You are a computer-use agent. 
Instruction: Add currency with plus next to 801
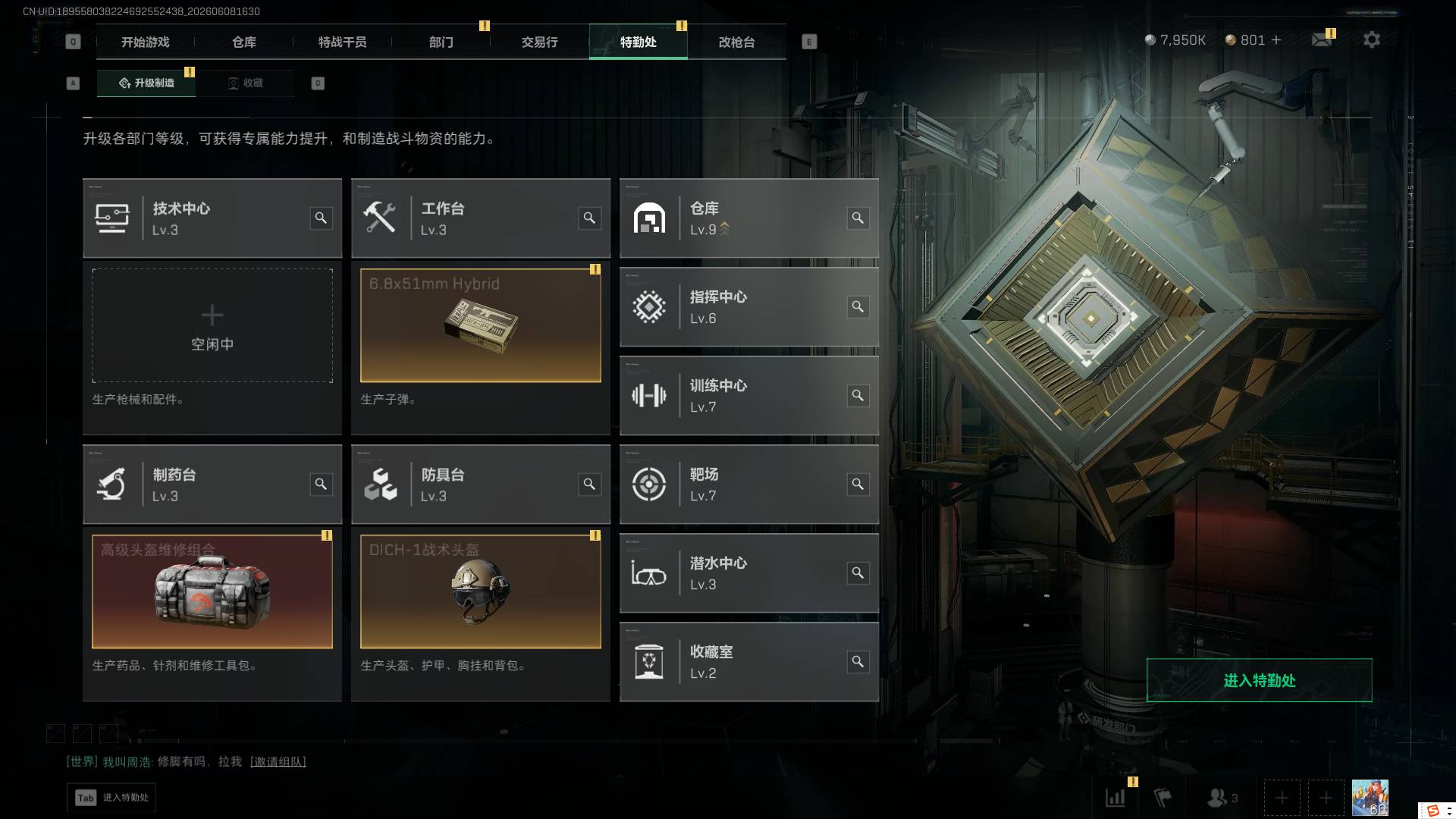coord(1276,39)
